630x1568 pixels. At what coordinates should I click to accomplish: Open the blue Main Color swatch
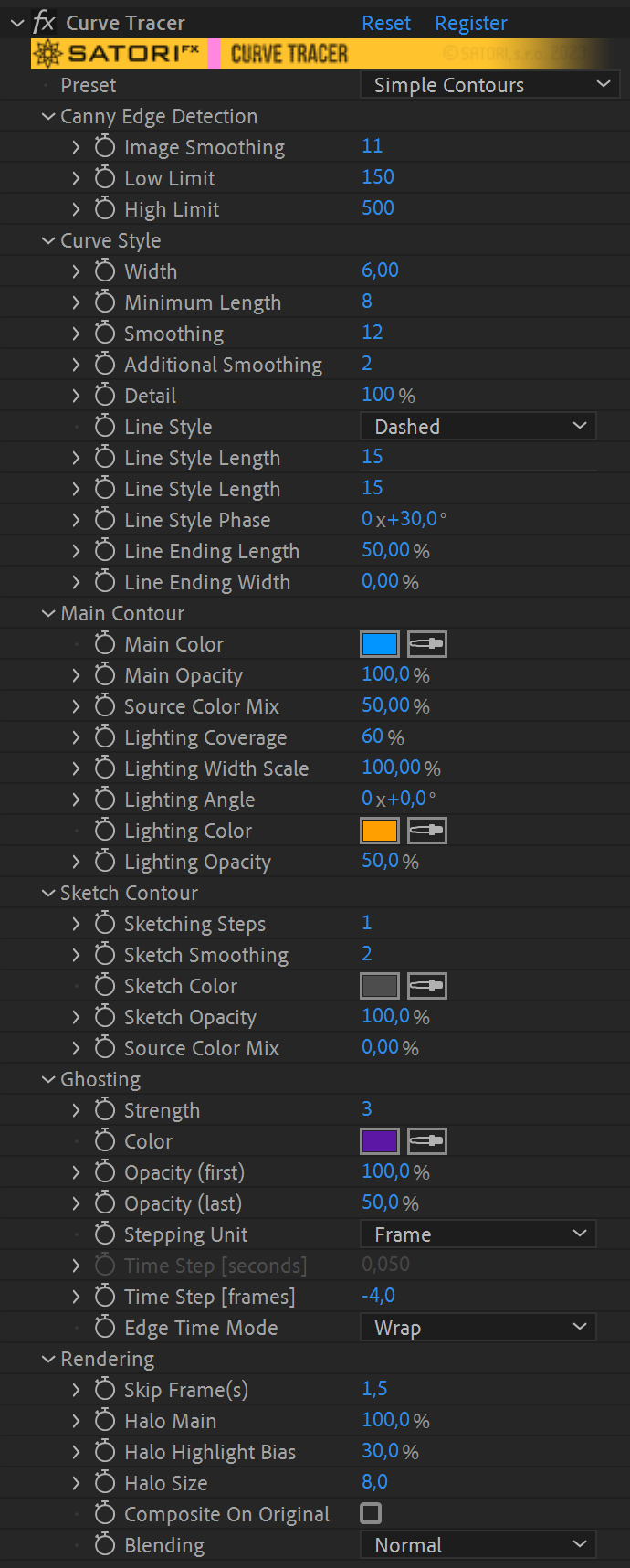click(x=380, y=644)
